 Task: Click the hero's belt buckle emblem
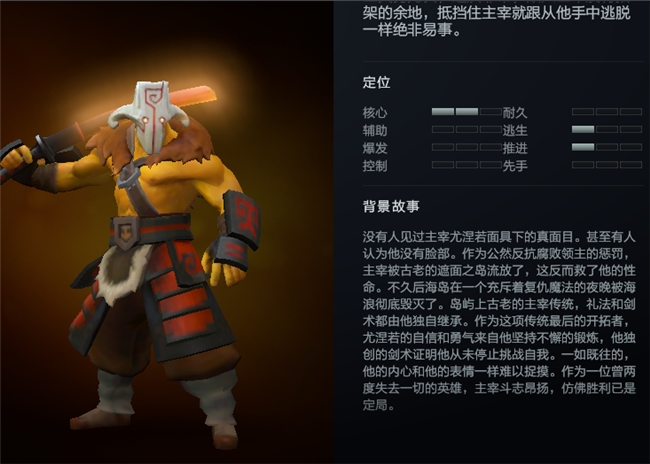[124, 234]
